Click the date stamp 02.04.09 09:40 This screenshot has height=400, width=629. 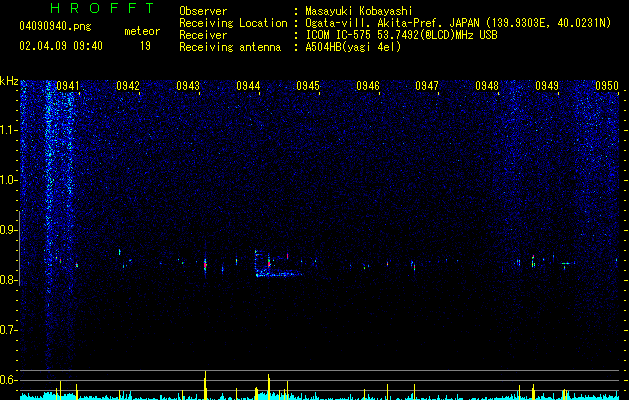coord(61,46)
